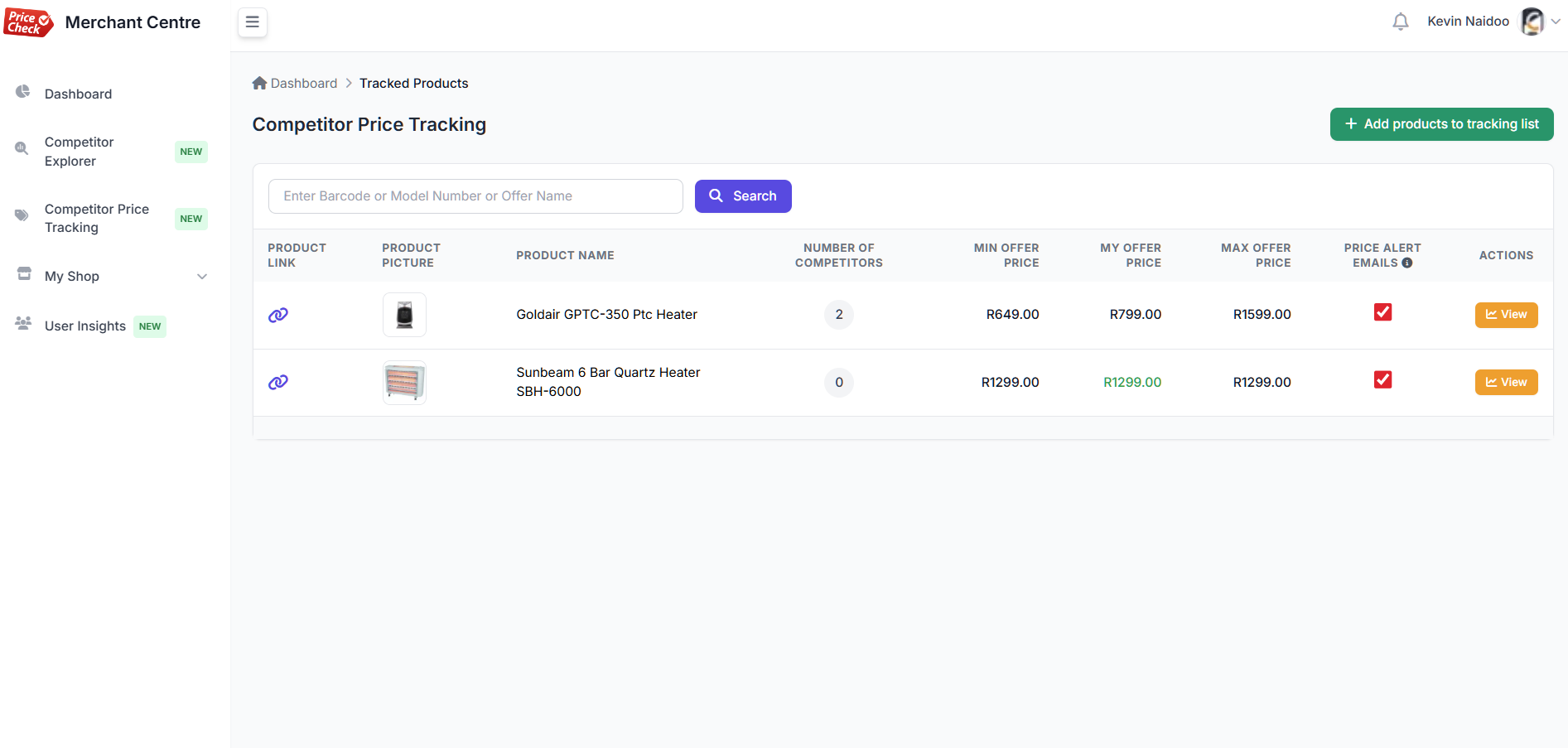Click Sunbeam Quartz Heater product picture
The height and width of the screenshot is (748, 1568).
pos(404,383)
